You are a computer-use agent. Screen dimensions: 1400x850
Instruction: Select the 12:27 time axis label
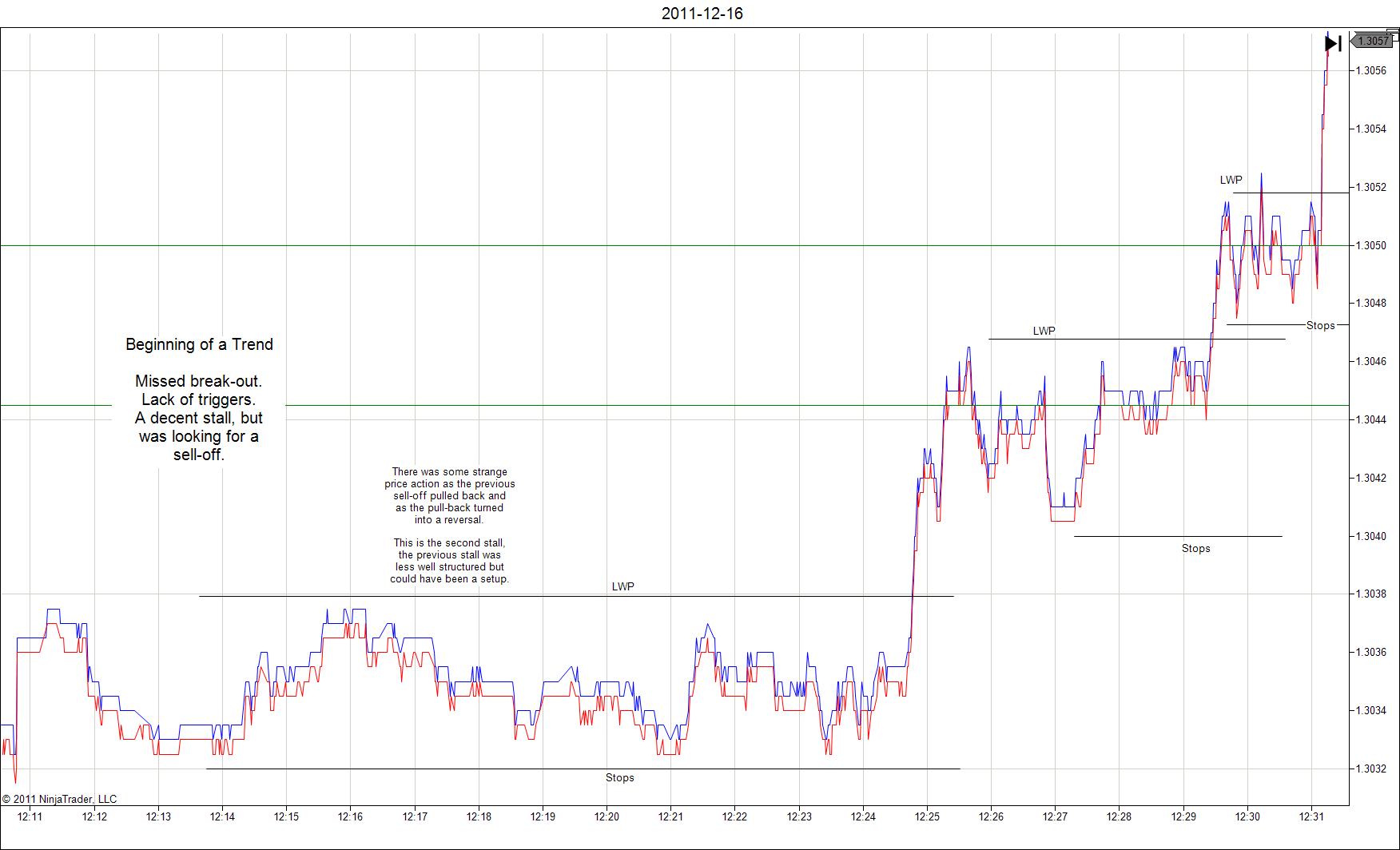(x=1055, y=816)
